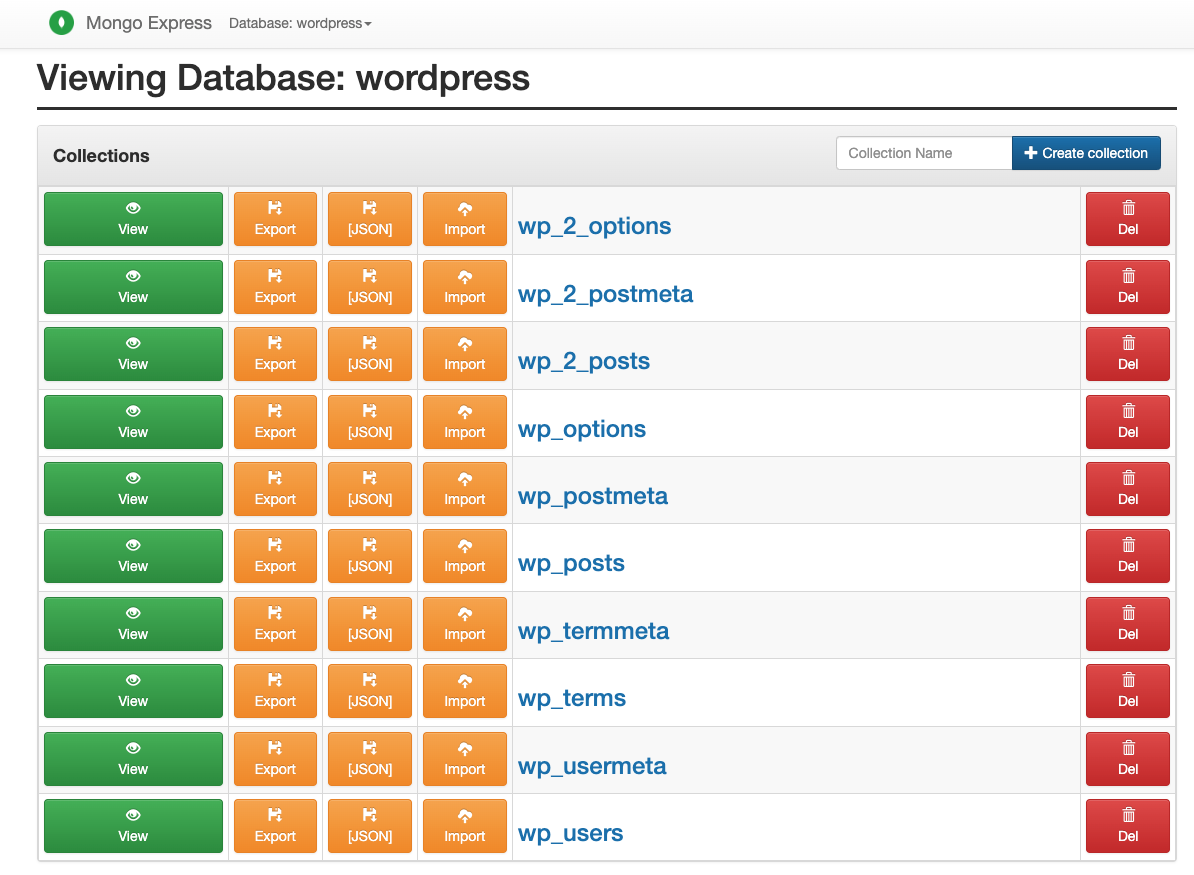The image size is (1194, 875).
Task: View the wp_usermeta collection
Action: (x=133, y=758)
